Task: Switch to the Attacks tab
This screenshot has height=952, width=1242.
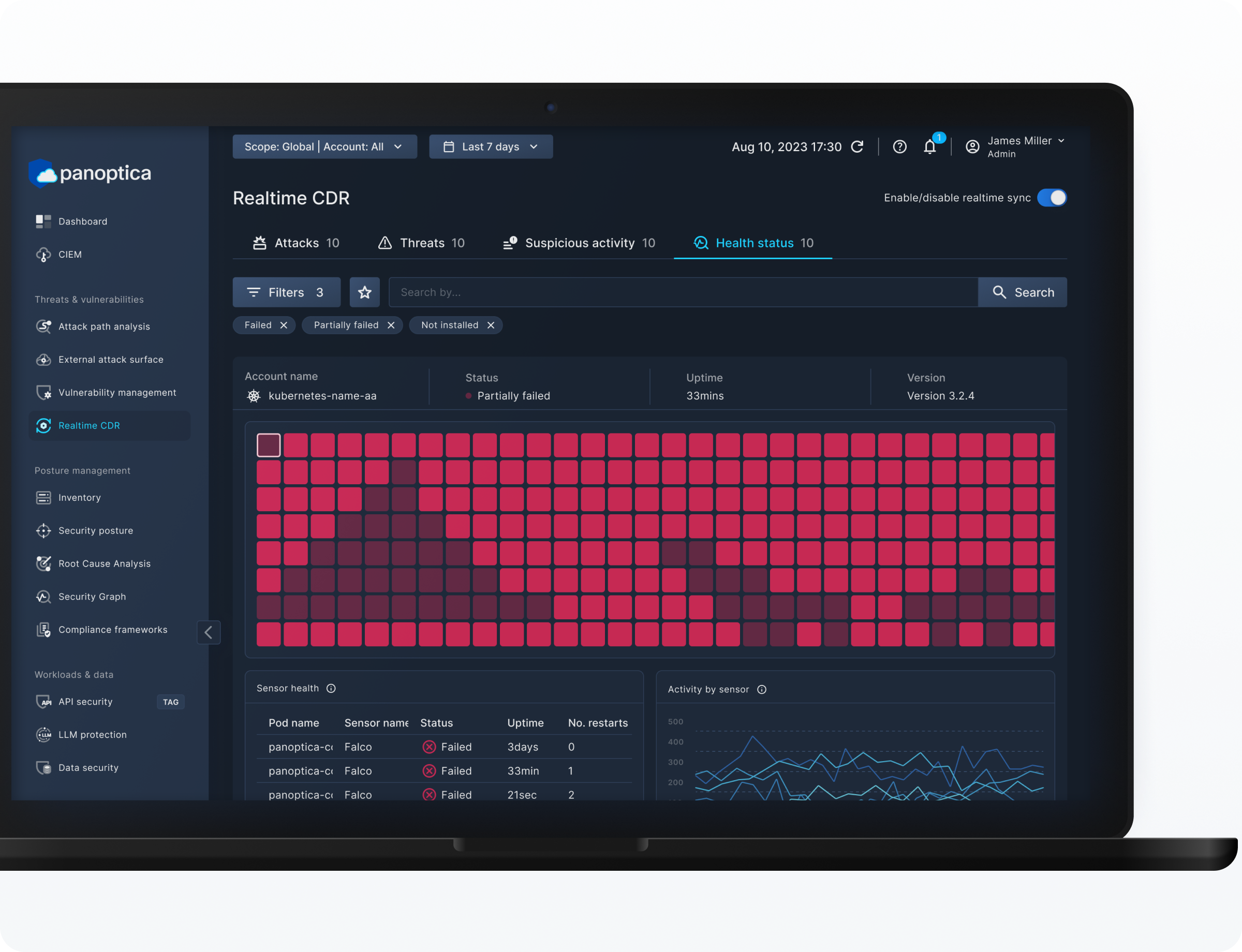Action: coord(296,243)
